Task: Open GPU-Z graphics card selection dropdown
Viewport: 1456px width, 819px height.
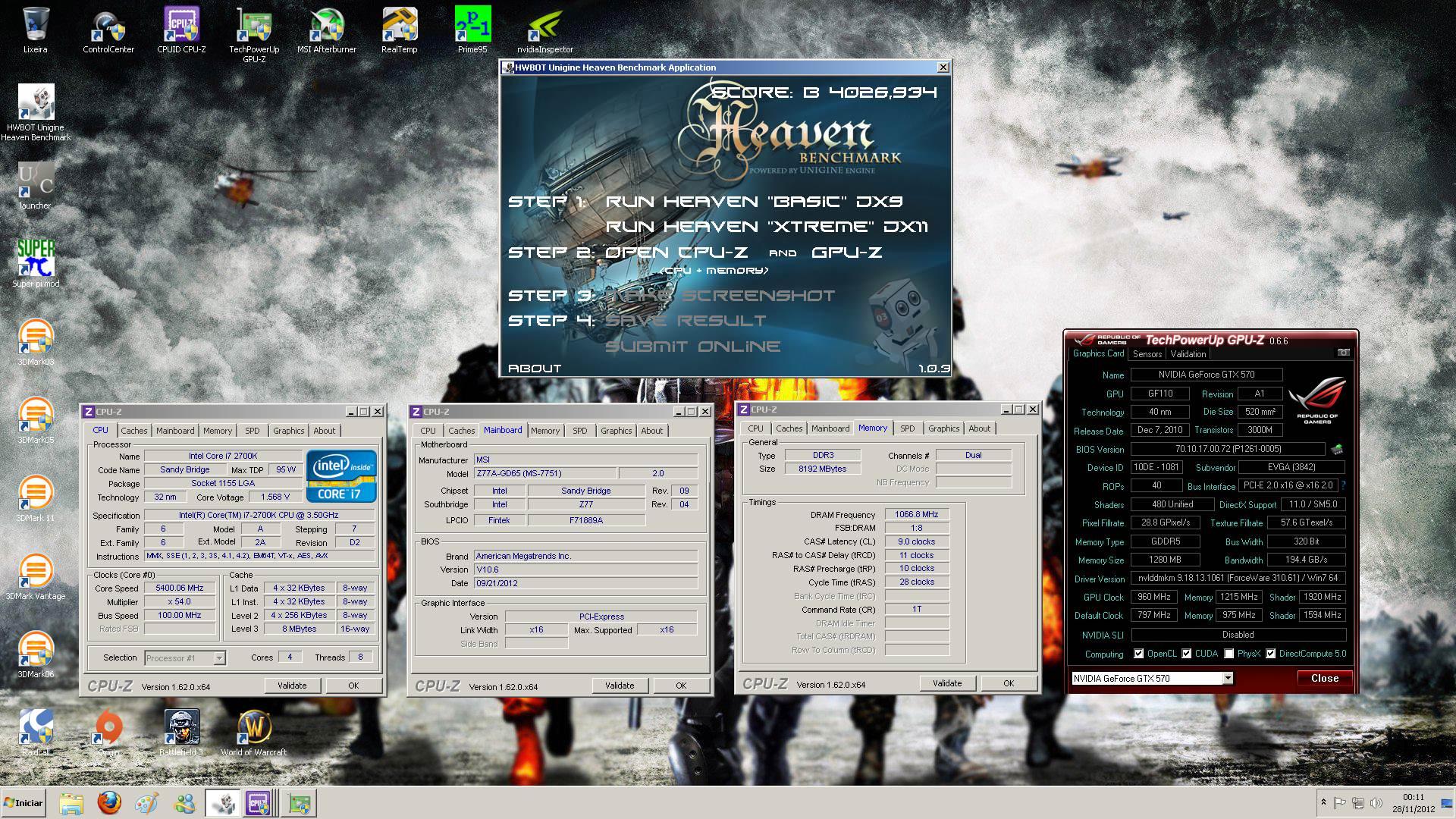Action: coord(1227,679)
